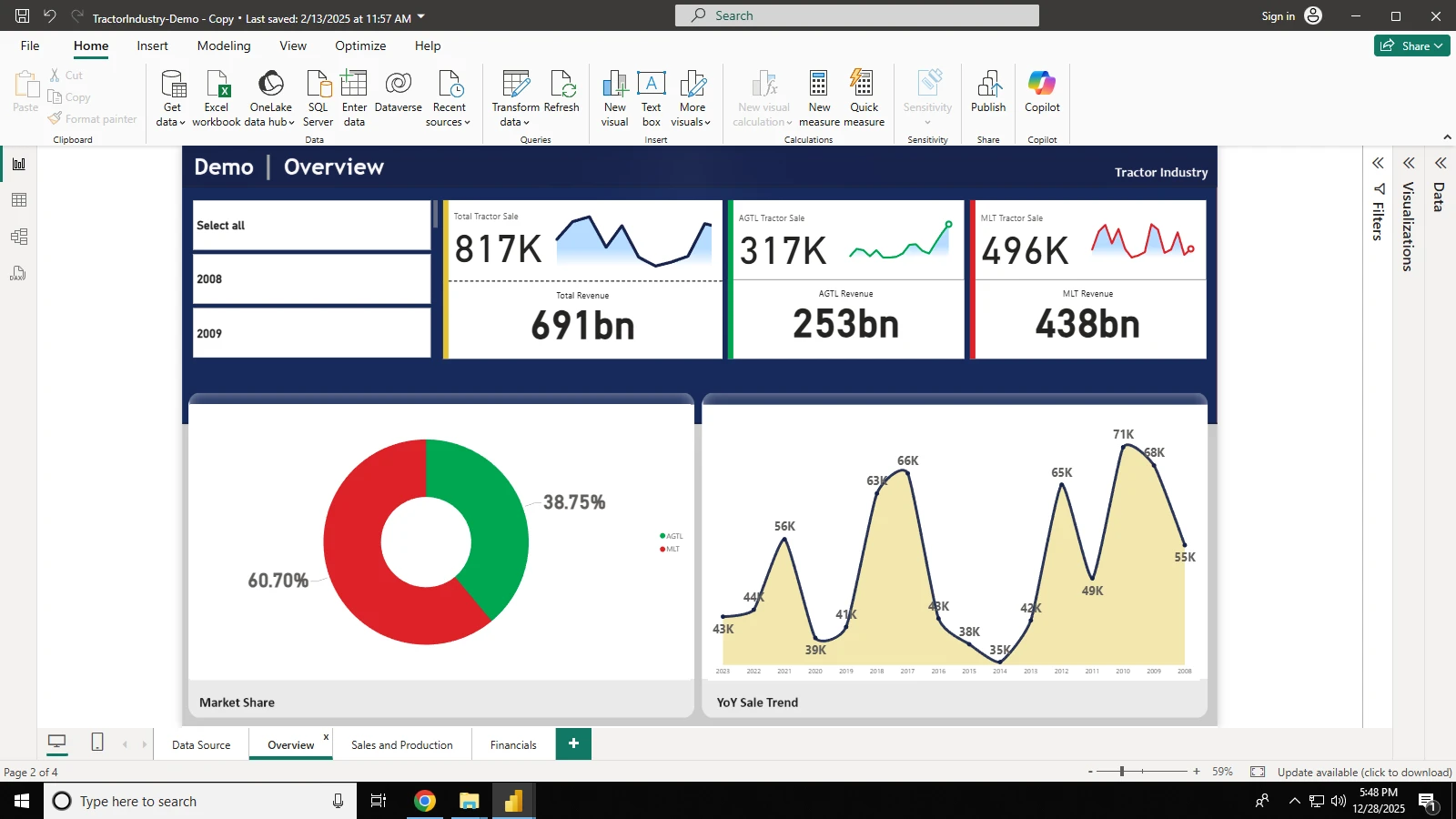1456x819 pixels.
Task: Add a new report page
Action: [x=573, y=743]
